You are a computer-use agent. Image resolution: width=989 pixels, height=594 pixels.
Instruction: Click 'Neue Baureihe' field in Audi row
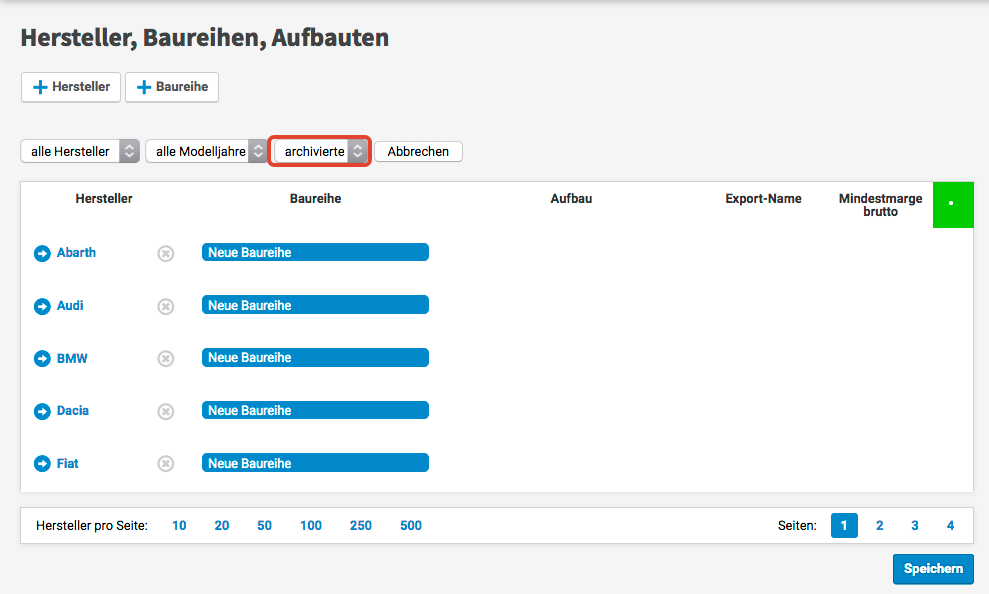click(315, 305)
